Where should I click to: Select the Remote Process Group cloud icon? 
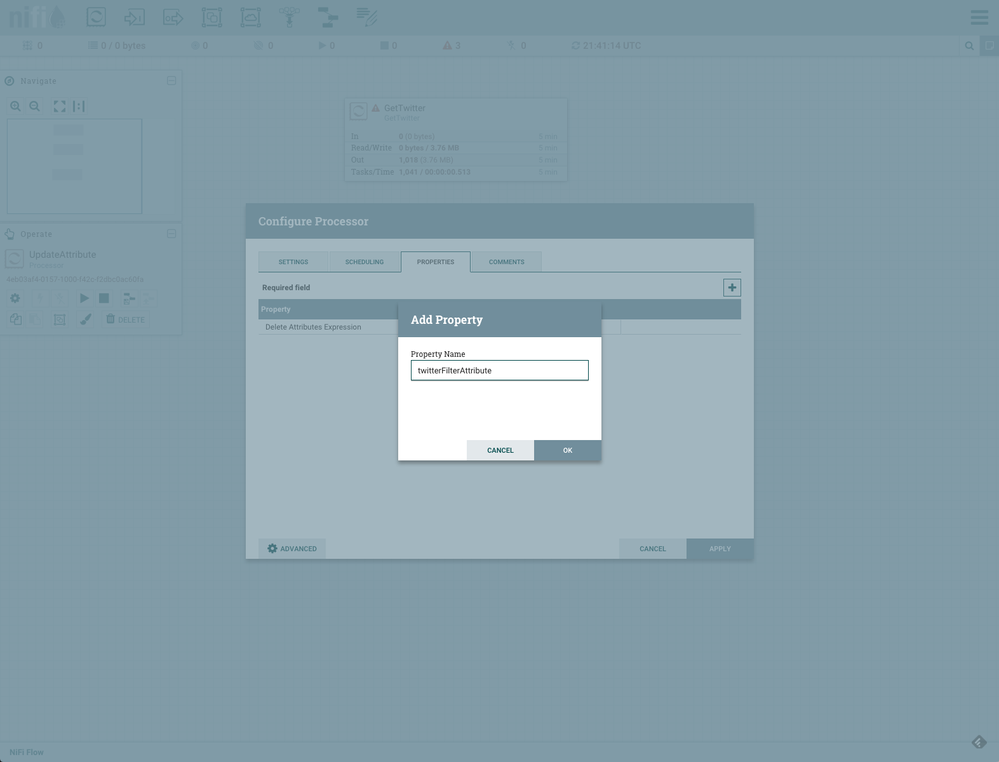pos(250,17)
